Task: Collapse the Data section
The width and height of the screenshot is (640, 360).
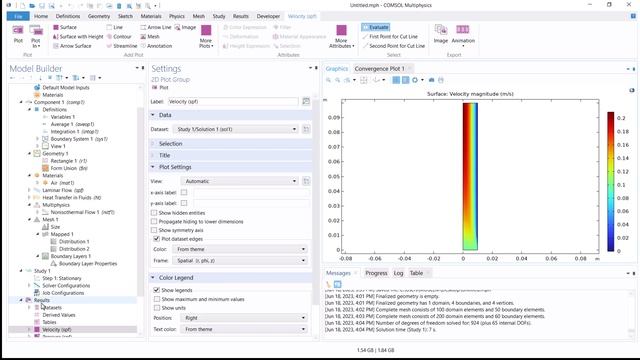Action: (x=231, y=115)
